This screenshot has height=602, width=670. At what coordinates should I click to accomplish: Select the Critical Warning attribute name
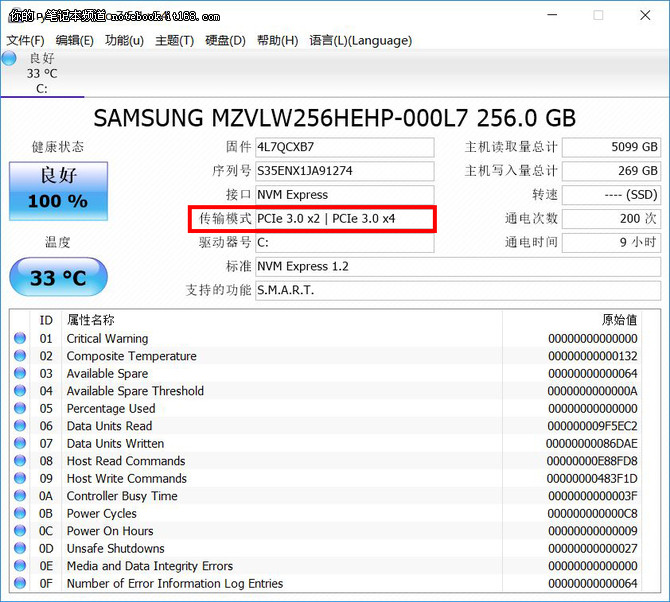107,338
